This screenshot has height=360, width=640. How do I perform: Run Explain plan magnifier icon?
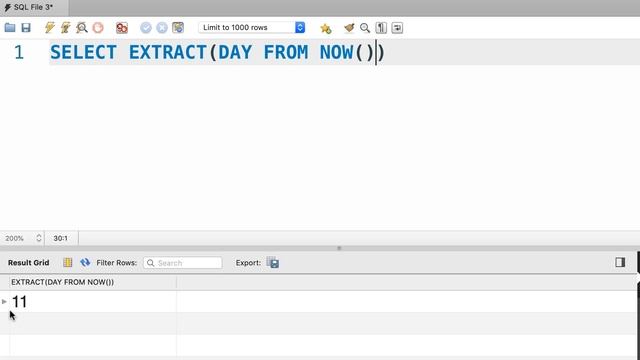(82, 28)
